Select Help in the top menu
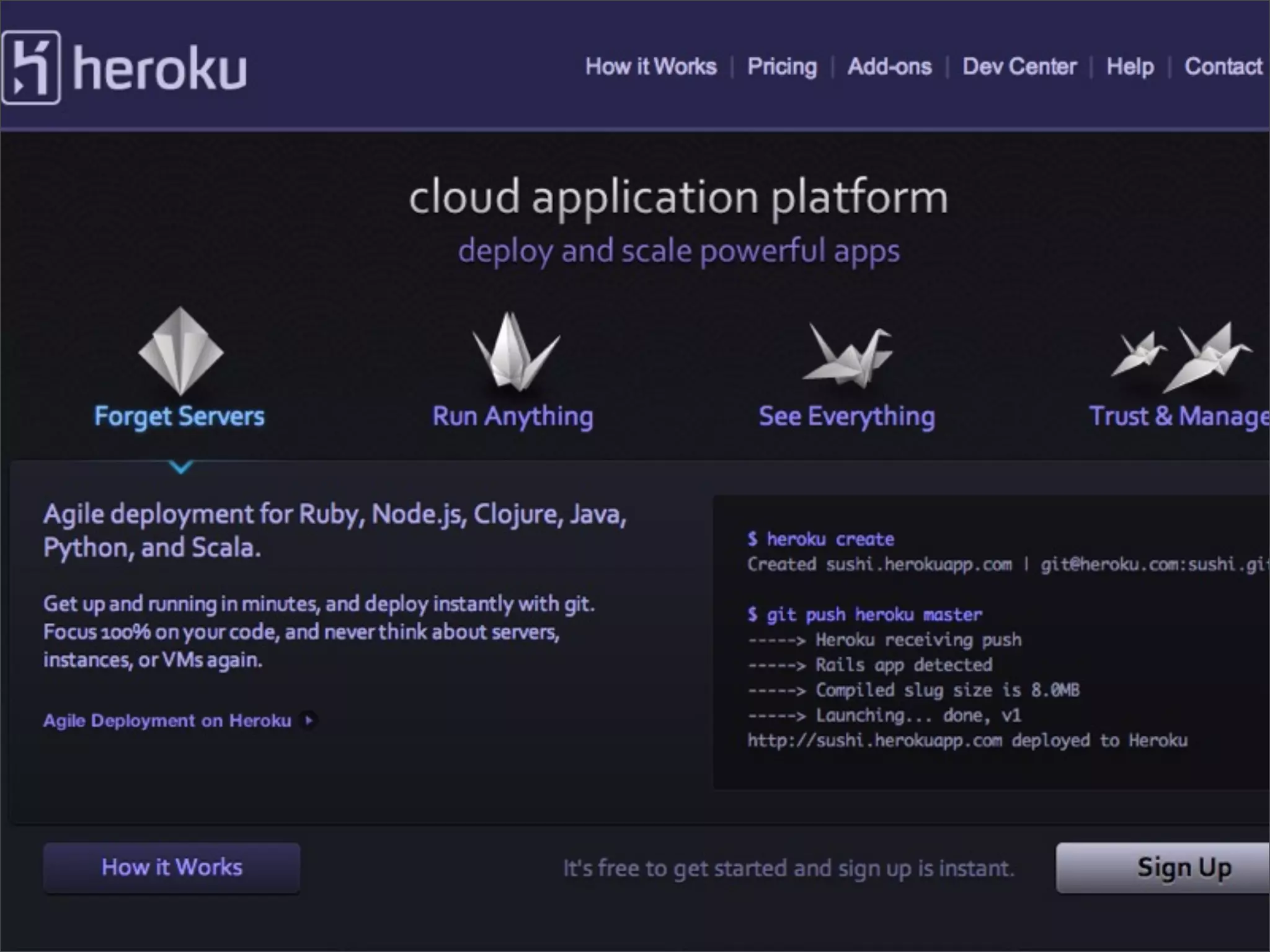This screenshot has height=952, width=1270. pyautogui.click(x=1130, y=66)
